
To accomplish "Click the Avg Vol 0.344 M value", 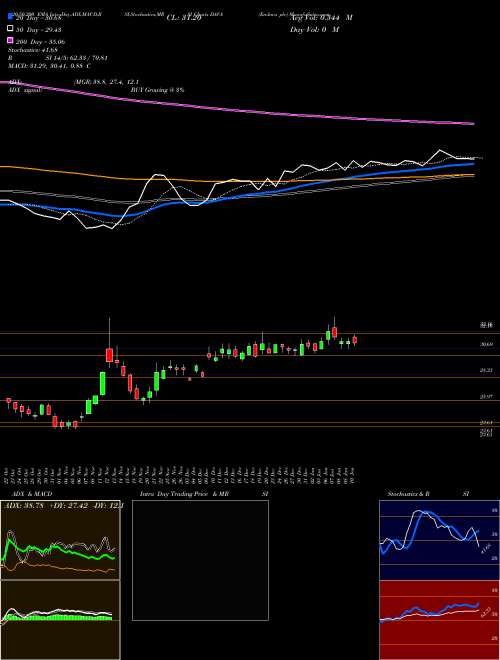I will (321, 18).
